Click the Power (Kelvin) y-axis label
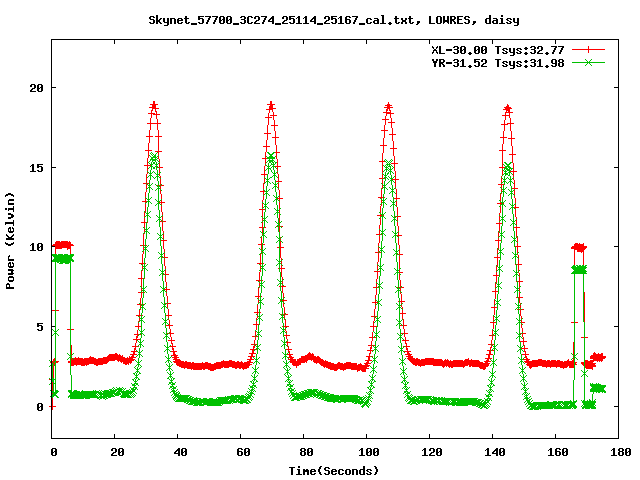640x480 pixels. (x=10, y=241)
